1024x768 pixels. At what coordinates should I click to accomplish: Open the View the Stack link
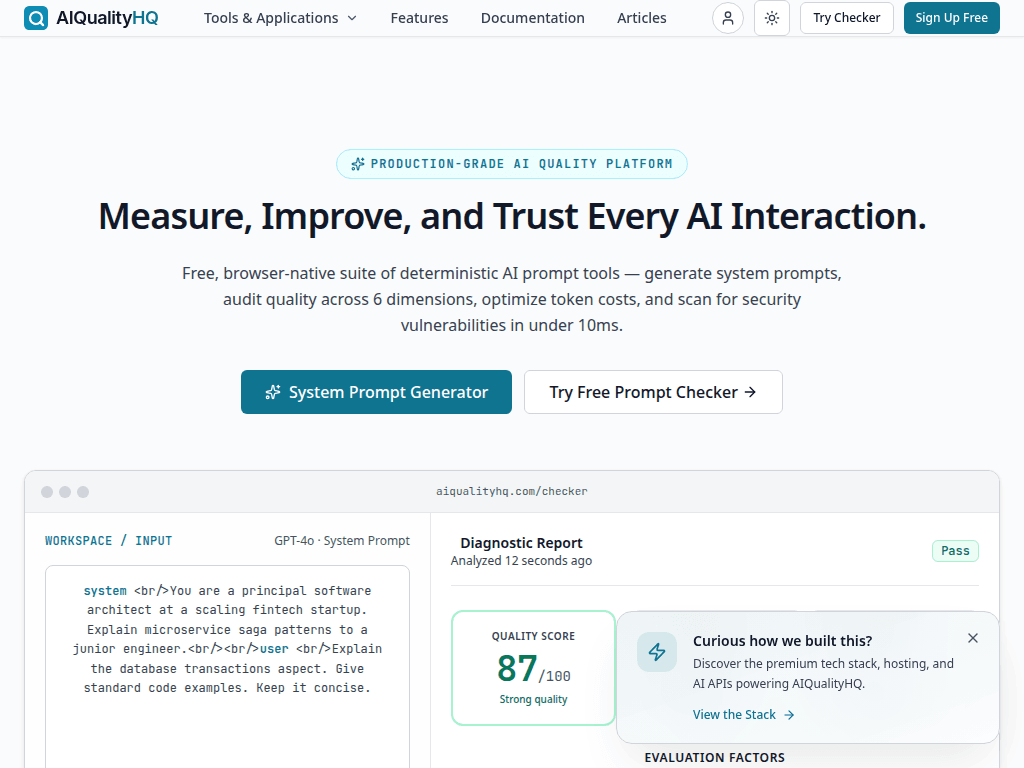pyautogui.click(x=743, y=714)
